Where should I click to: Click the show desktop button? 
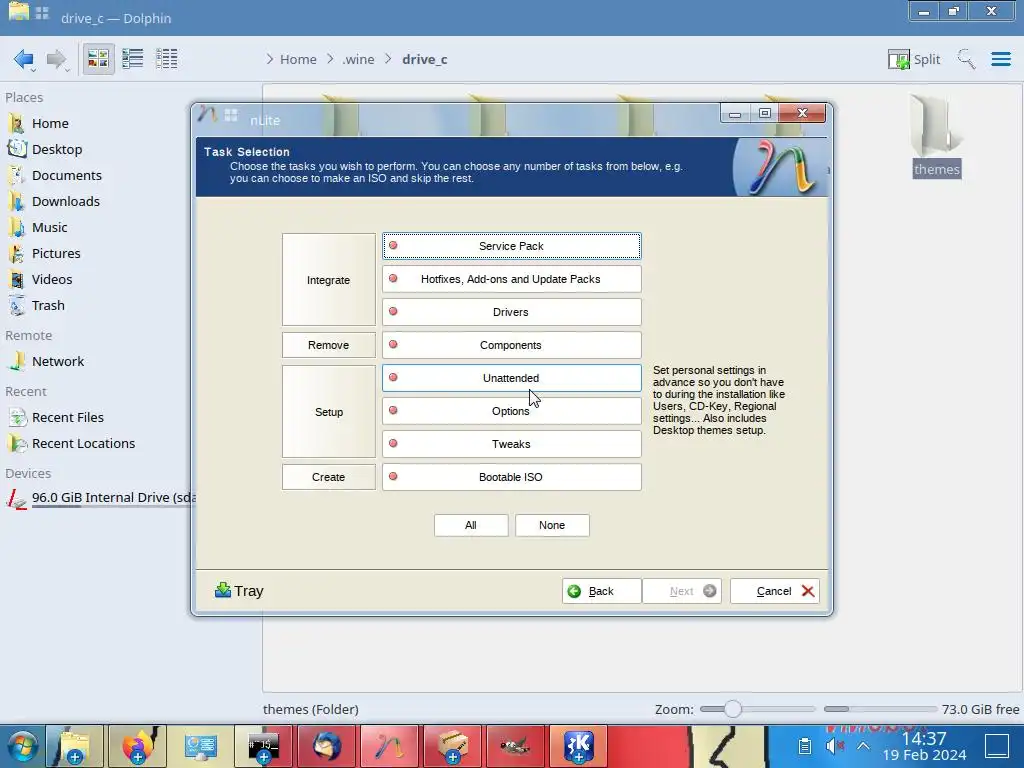(x=997, y=746)
